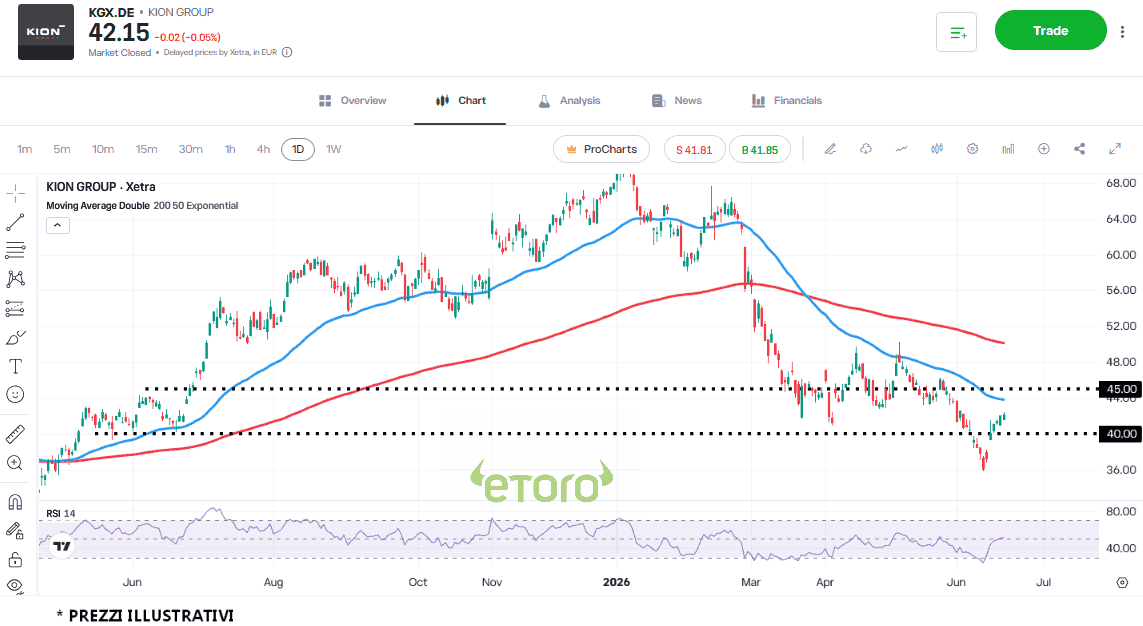Toggle magnet mode for drawings
Screen dimensions: 1143x626
[x=15, y=502]
